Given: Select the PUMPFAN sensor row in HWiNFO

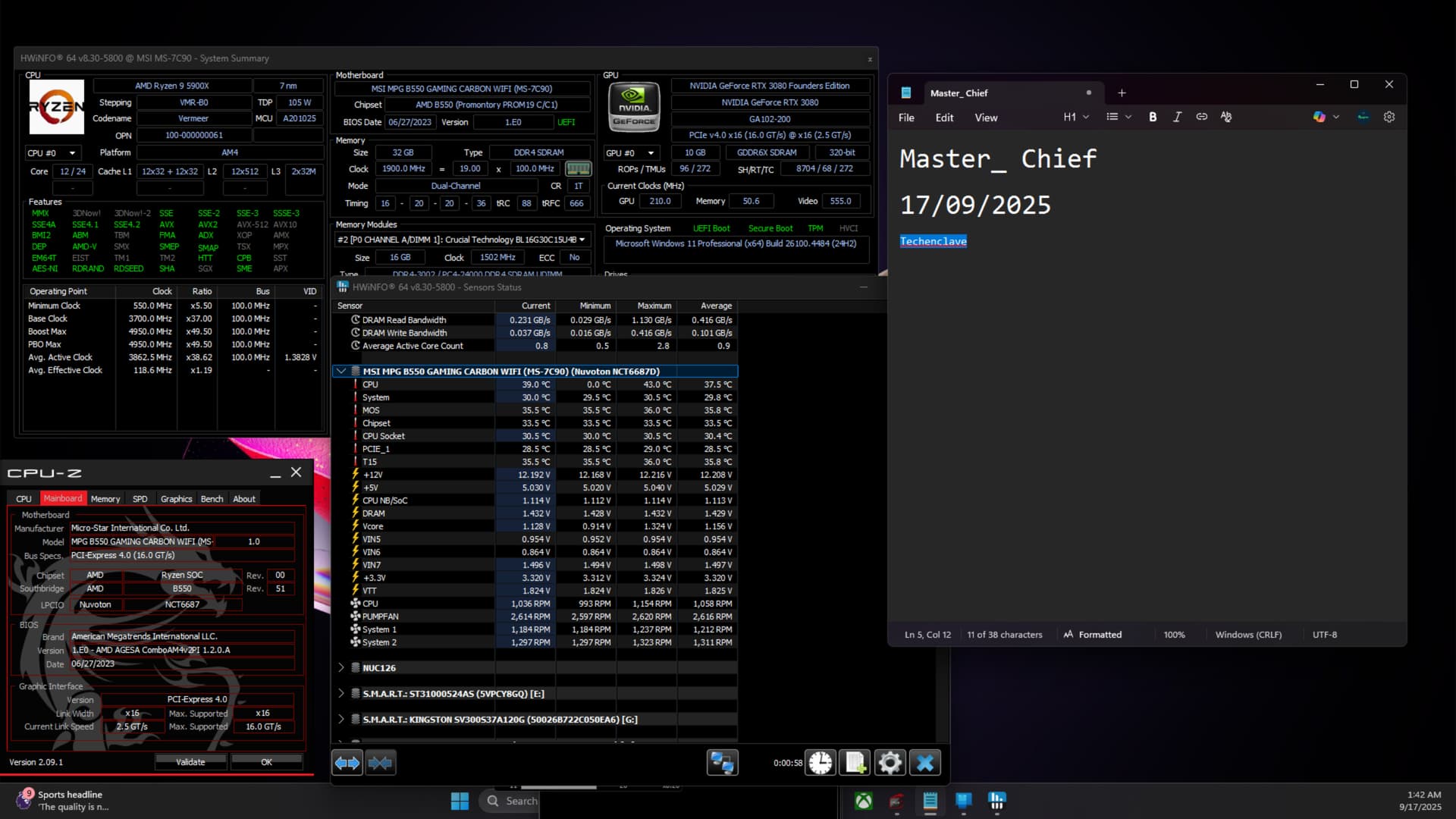Looking at the screenshot, I should pos(535,617).
